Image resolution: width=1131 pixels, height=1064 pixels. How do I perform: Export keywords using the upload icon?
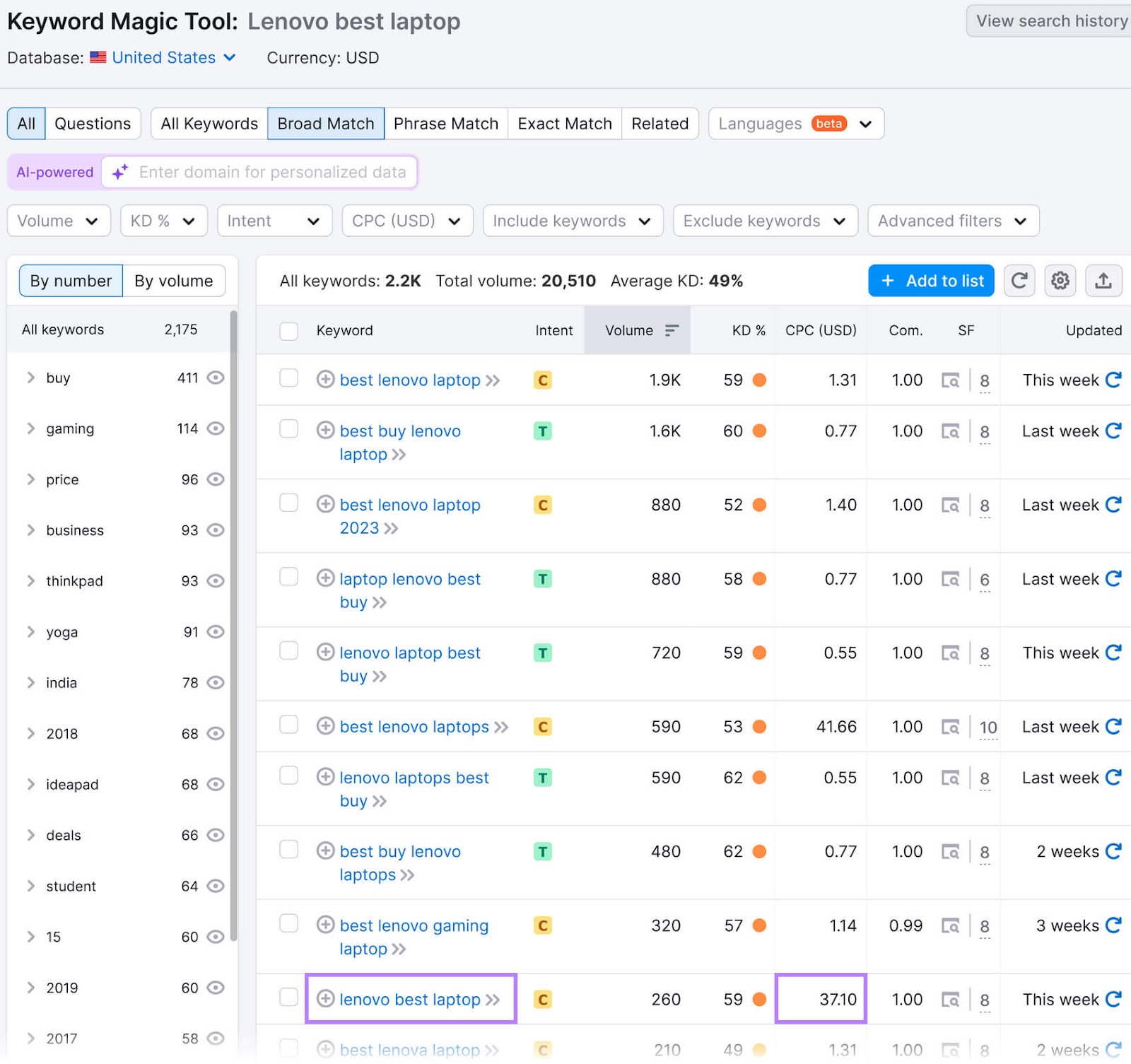coord(1103,281)
